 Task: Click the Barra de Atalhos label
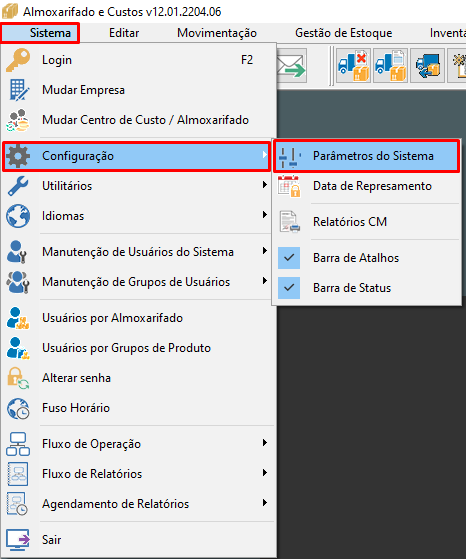click(x=356, y=258)
